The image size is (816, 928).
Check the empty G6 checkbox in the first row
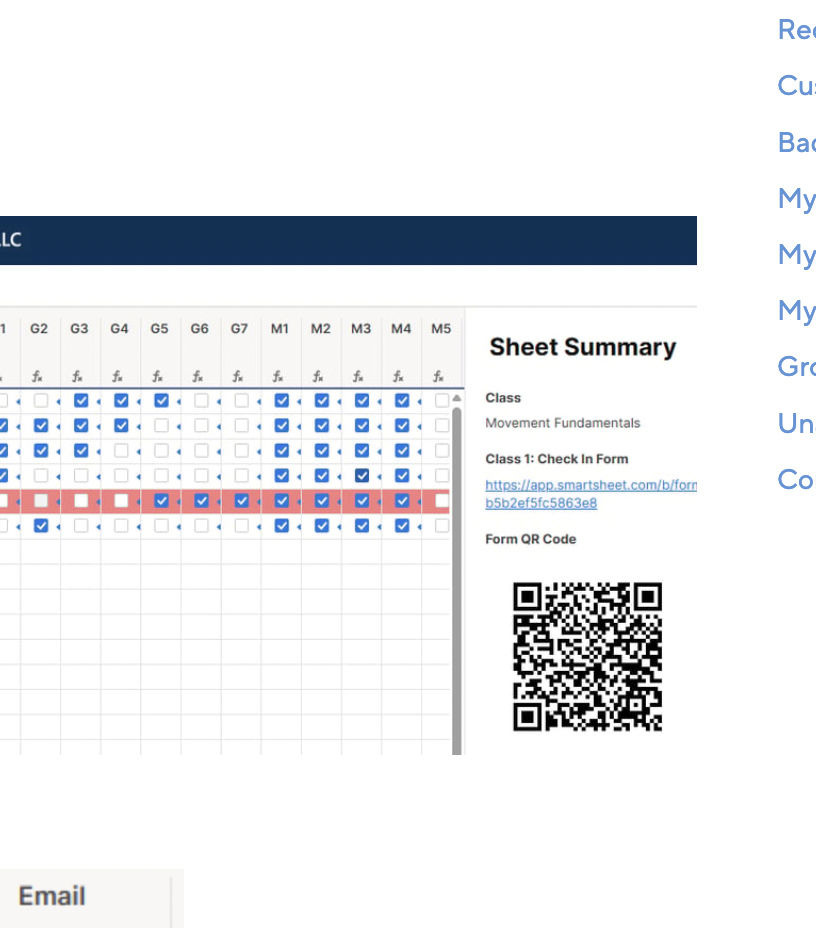pos(201,401)
